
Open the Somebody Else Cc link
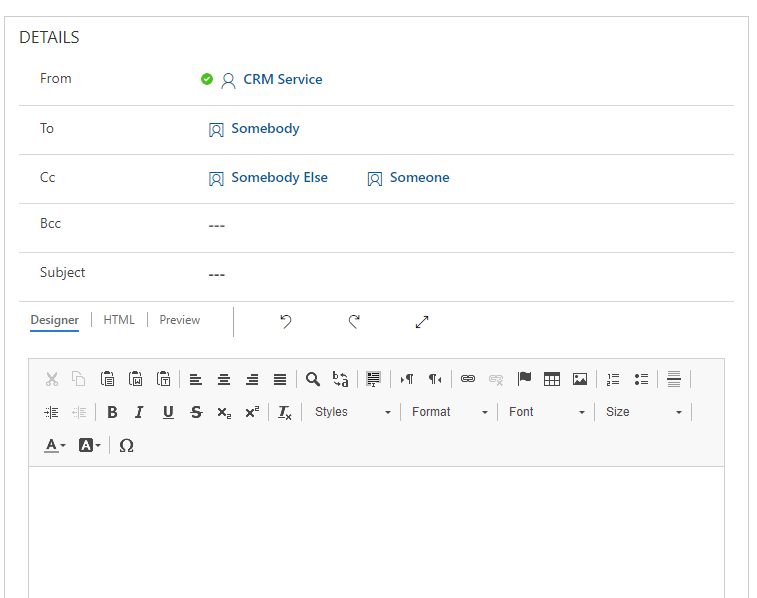279,178
